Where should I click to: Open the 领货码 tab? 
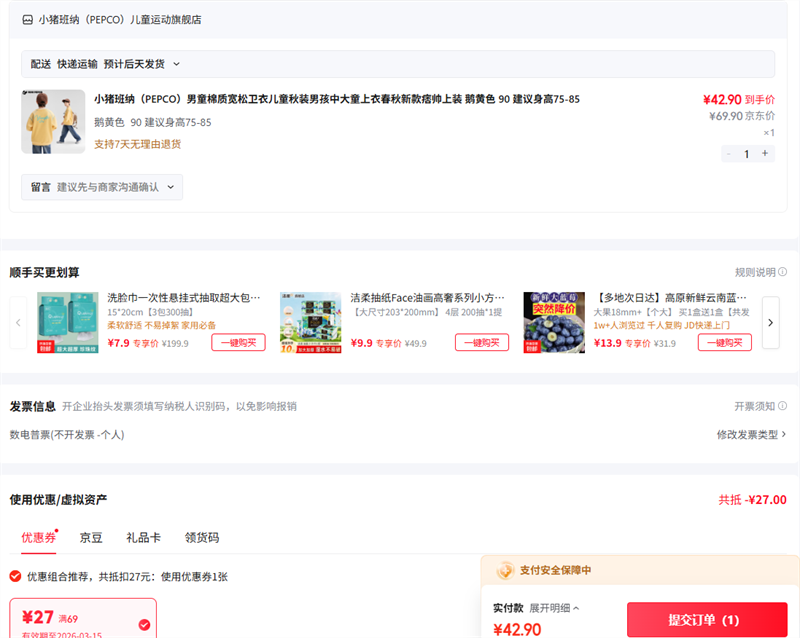point(201,537)
